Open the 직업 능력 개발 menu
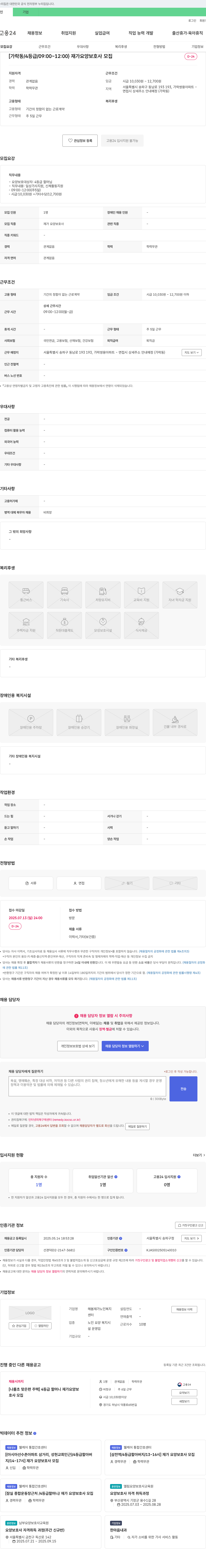Image resolution: width=206 pixels, height=1568 pixels. coord(141,33)
